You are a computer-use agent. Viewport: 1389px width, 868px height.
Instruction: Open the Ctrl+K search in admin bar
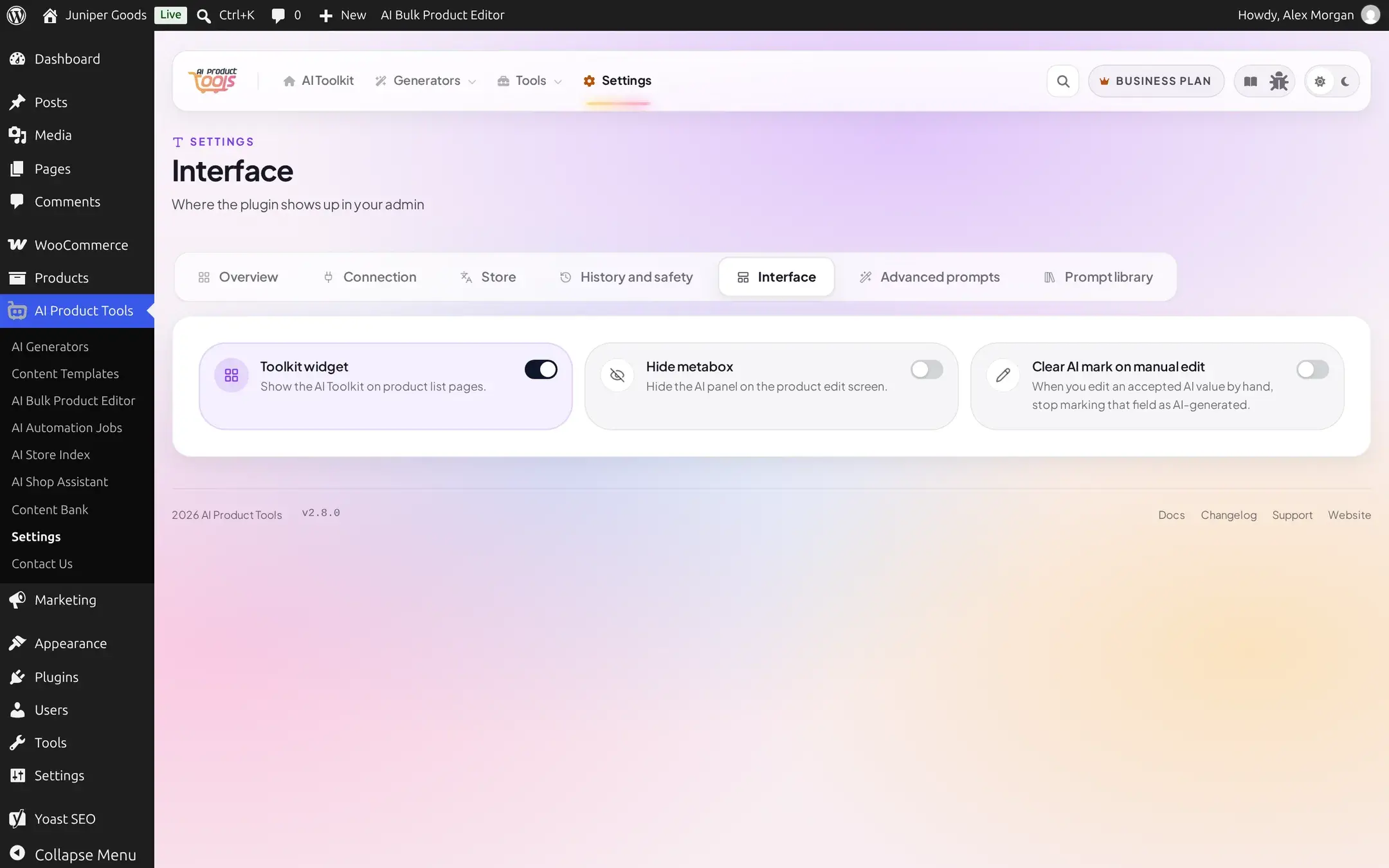(226, 15)
